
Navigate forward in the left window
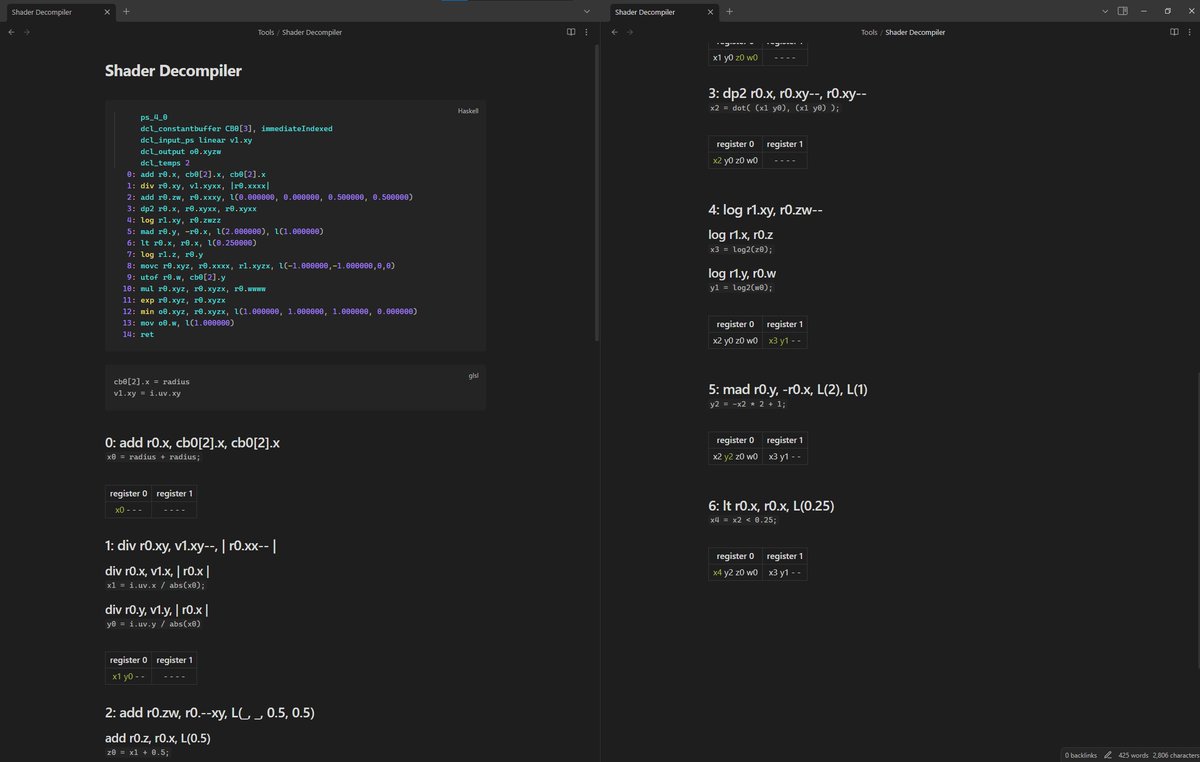coord(26,32)
